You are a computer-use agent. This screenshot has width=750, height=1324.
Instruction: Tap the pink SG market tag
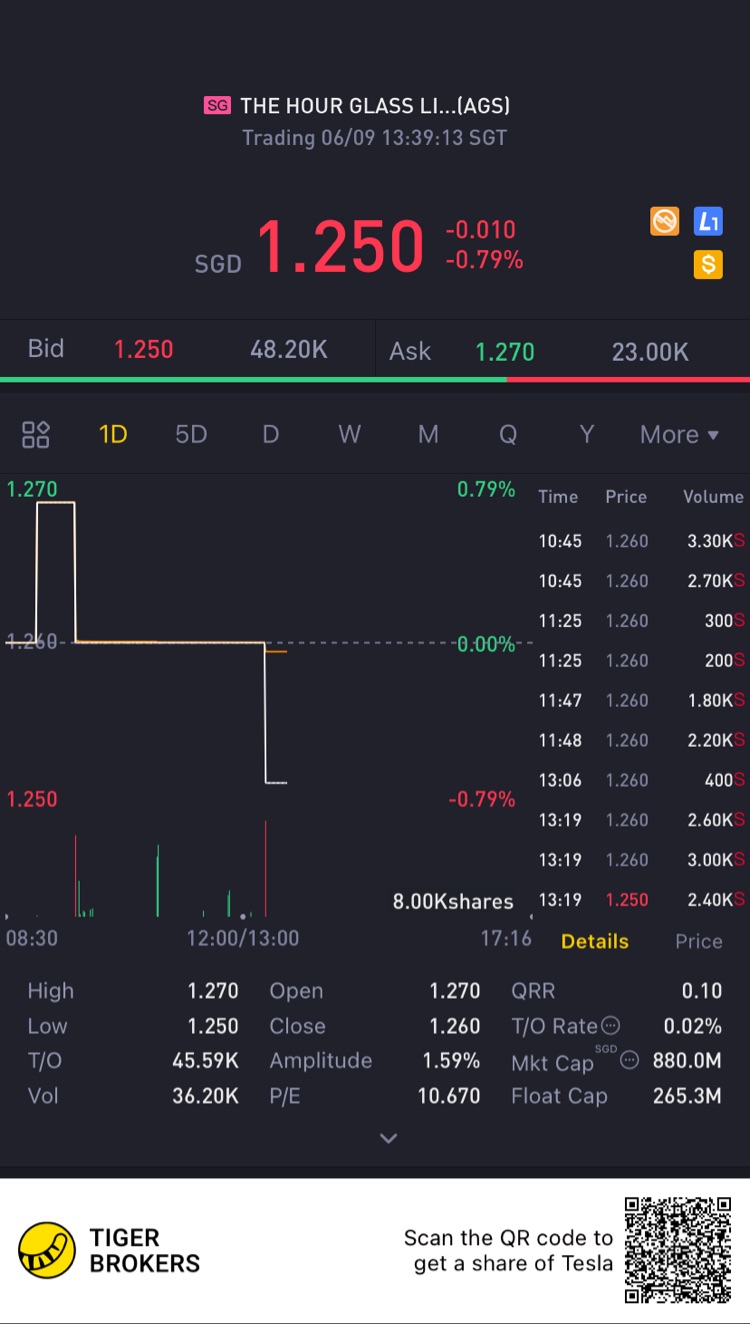pos(217,106)
